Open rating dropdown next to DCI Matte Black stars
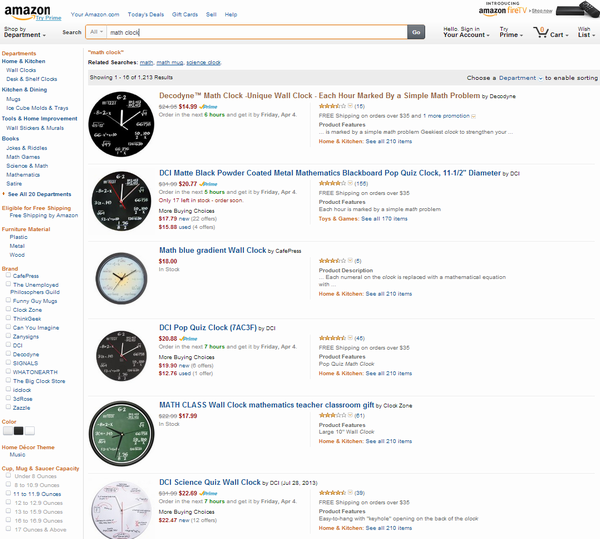600x539 pixels. pos(350,183)
